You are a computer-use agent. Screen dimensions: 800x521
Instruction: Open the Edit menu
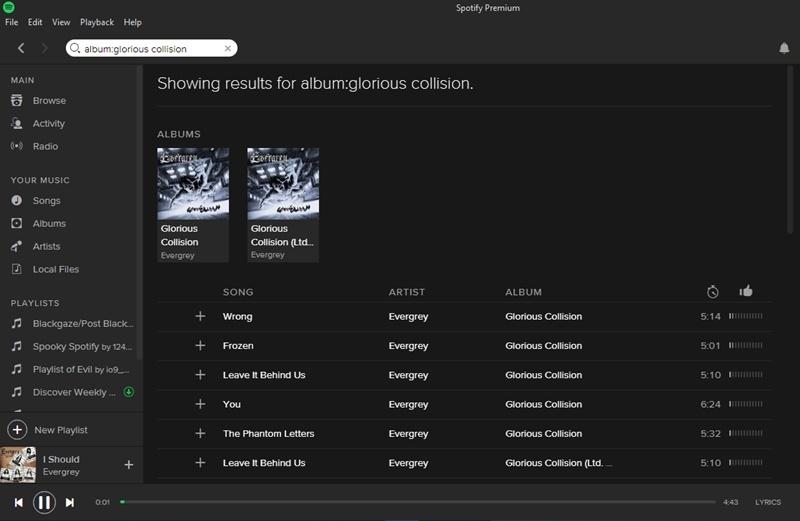pos(35,22)
